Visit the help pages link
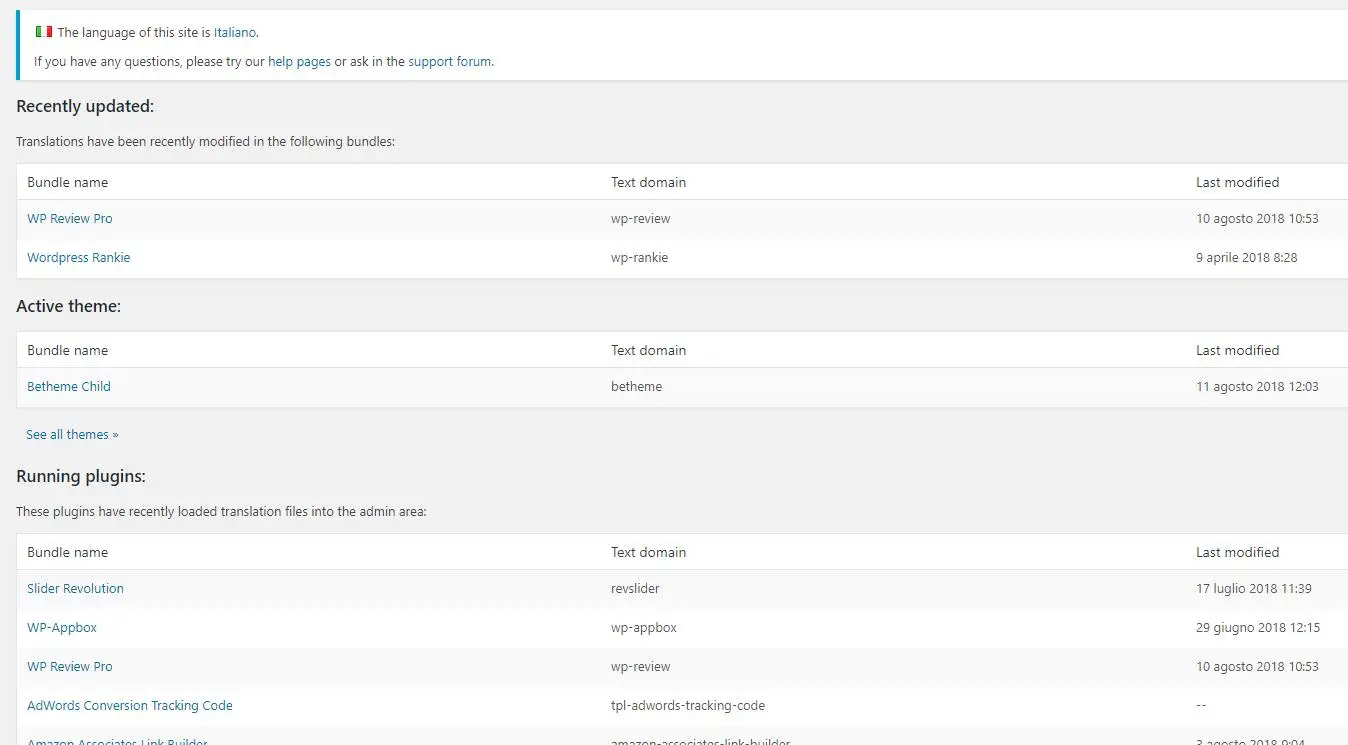Screen dimensions: 1348x745 click(x=299, y=62)
